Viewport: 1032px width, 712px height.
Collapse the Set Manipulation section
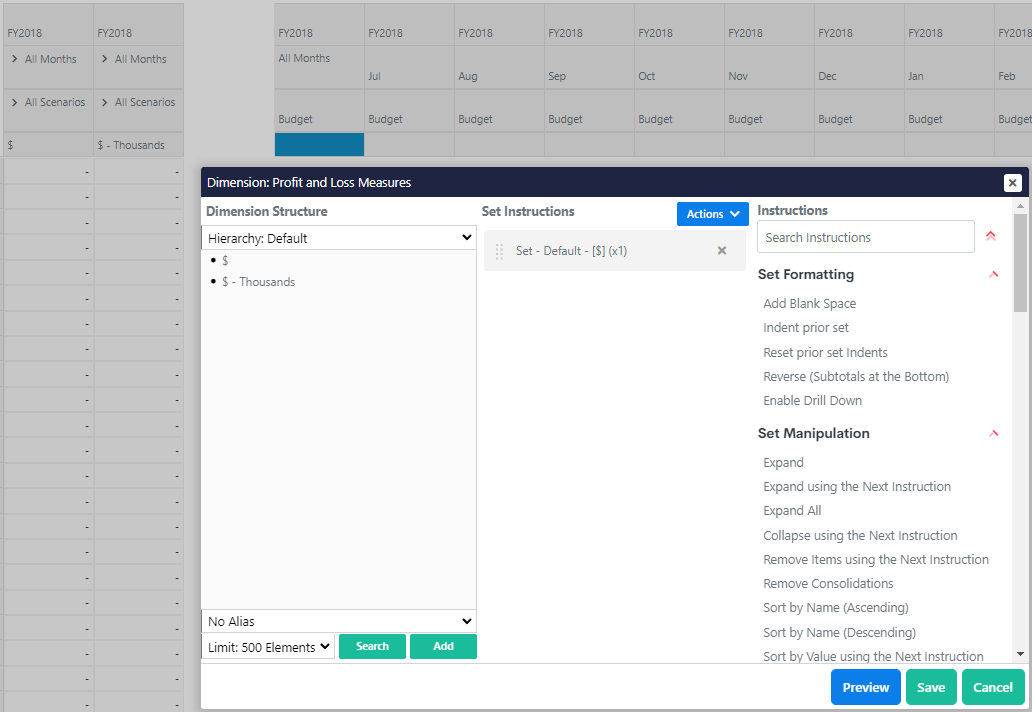993,433
